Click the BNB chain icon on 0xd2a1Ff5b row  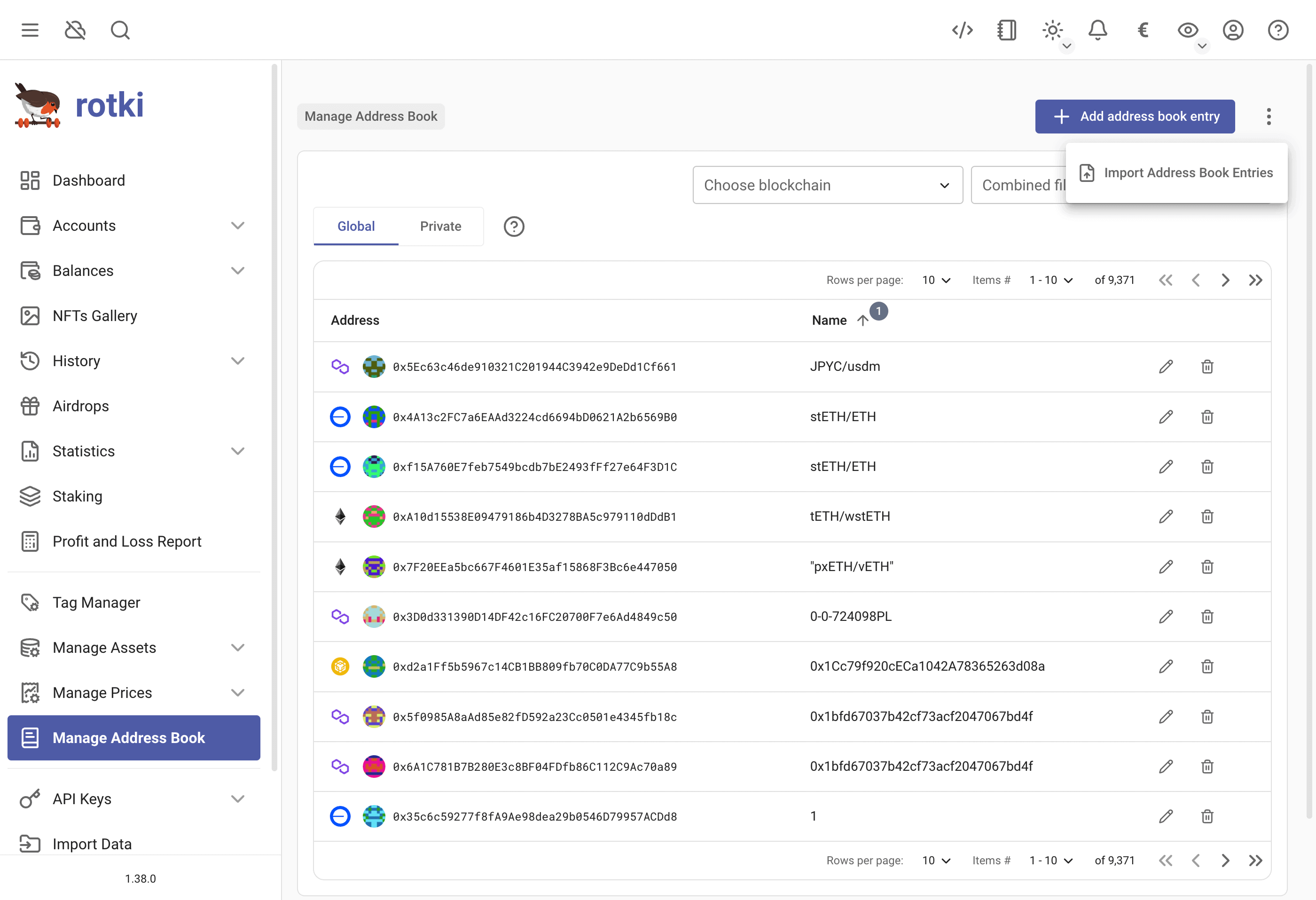(x=340, y=666)
